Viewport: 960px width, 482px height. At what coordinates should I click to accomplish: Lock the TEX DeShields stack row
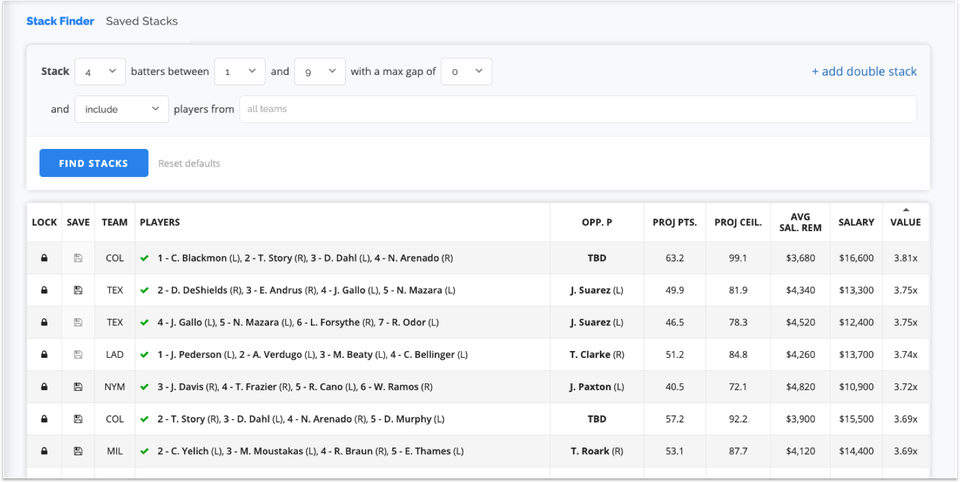pos(44,290)
